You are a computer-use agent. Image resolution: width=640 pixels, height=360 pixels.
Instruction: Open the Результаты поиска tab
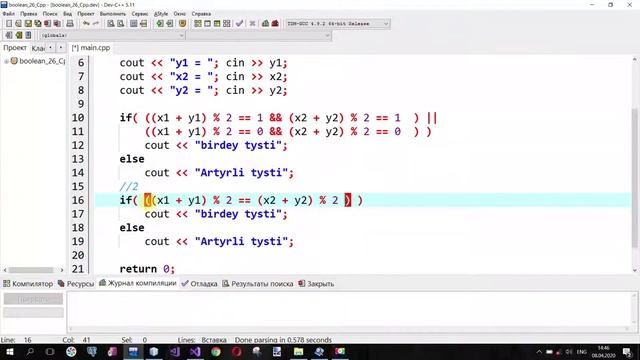(258, 284)
